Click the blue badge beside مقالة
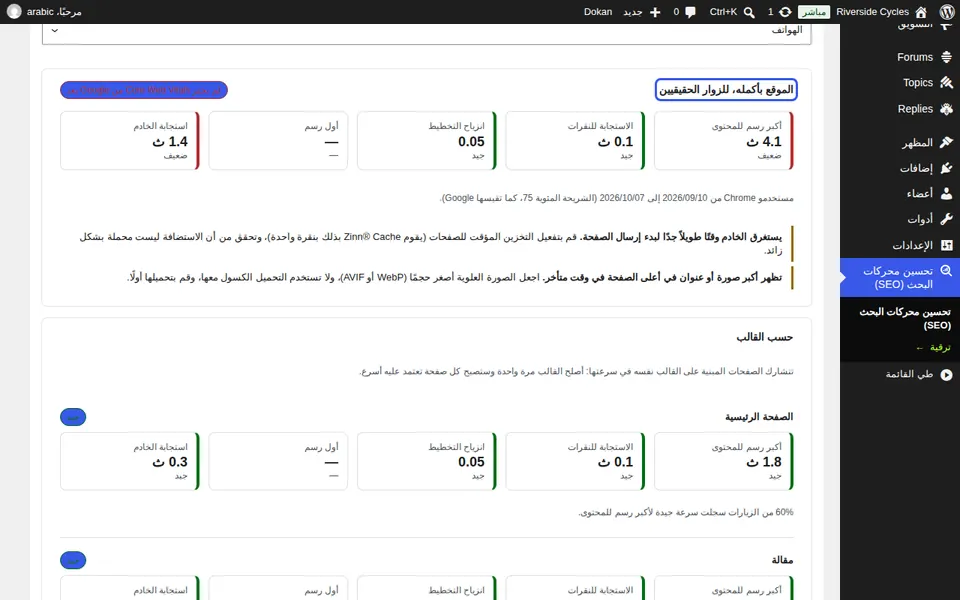The width and height of the screenshot is (960, 600). point(73,560)
